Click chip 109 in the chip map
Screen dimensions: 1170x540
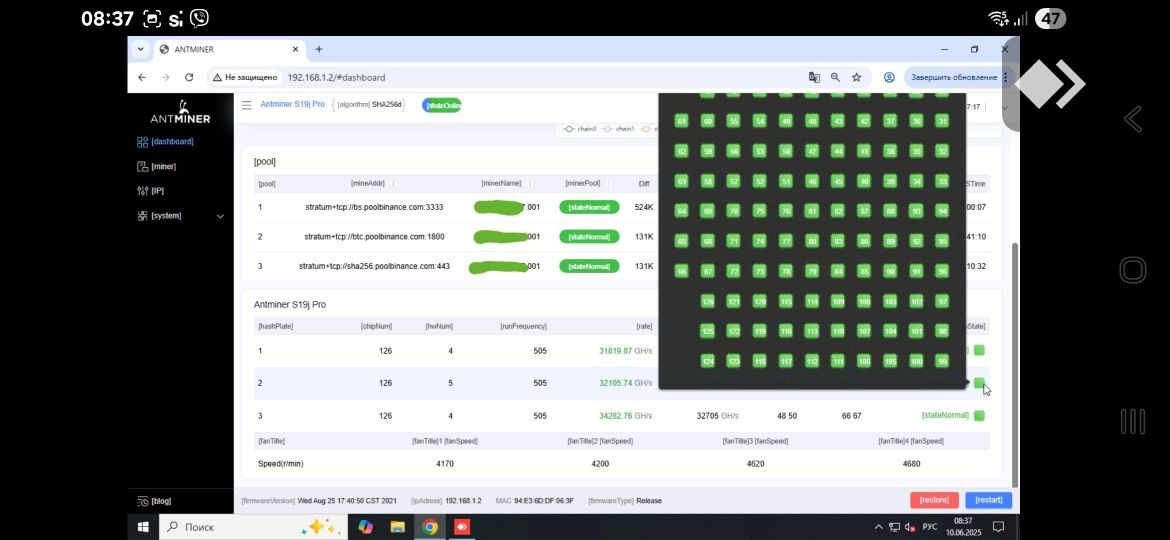click(x=838, y=301)
